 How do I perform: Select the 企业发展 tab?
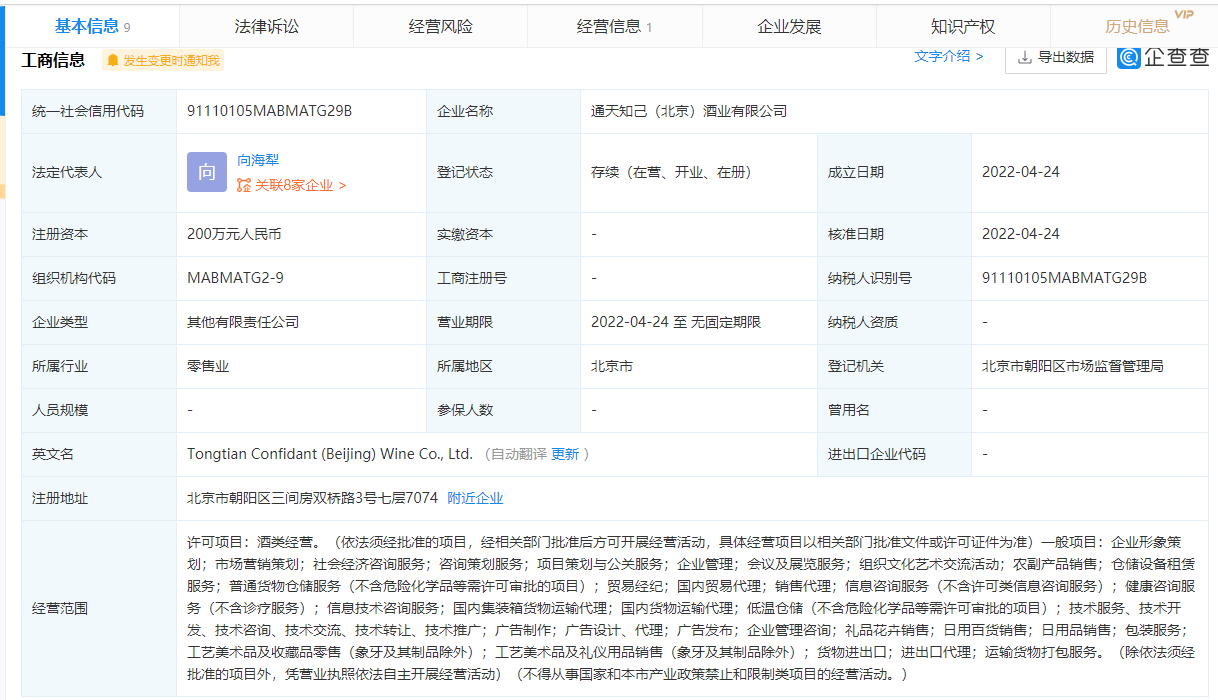pyautogui.click(x=789, y=27)
